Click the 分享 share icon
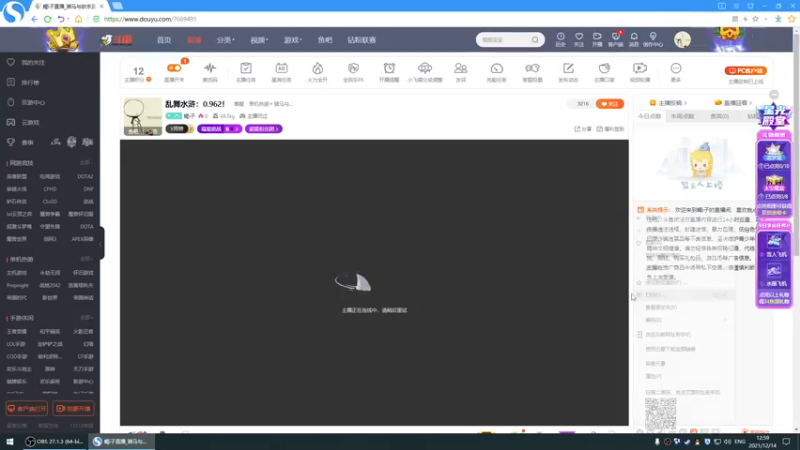The width and height of the screenshot is (800, 450). coord(583,129)
